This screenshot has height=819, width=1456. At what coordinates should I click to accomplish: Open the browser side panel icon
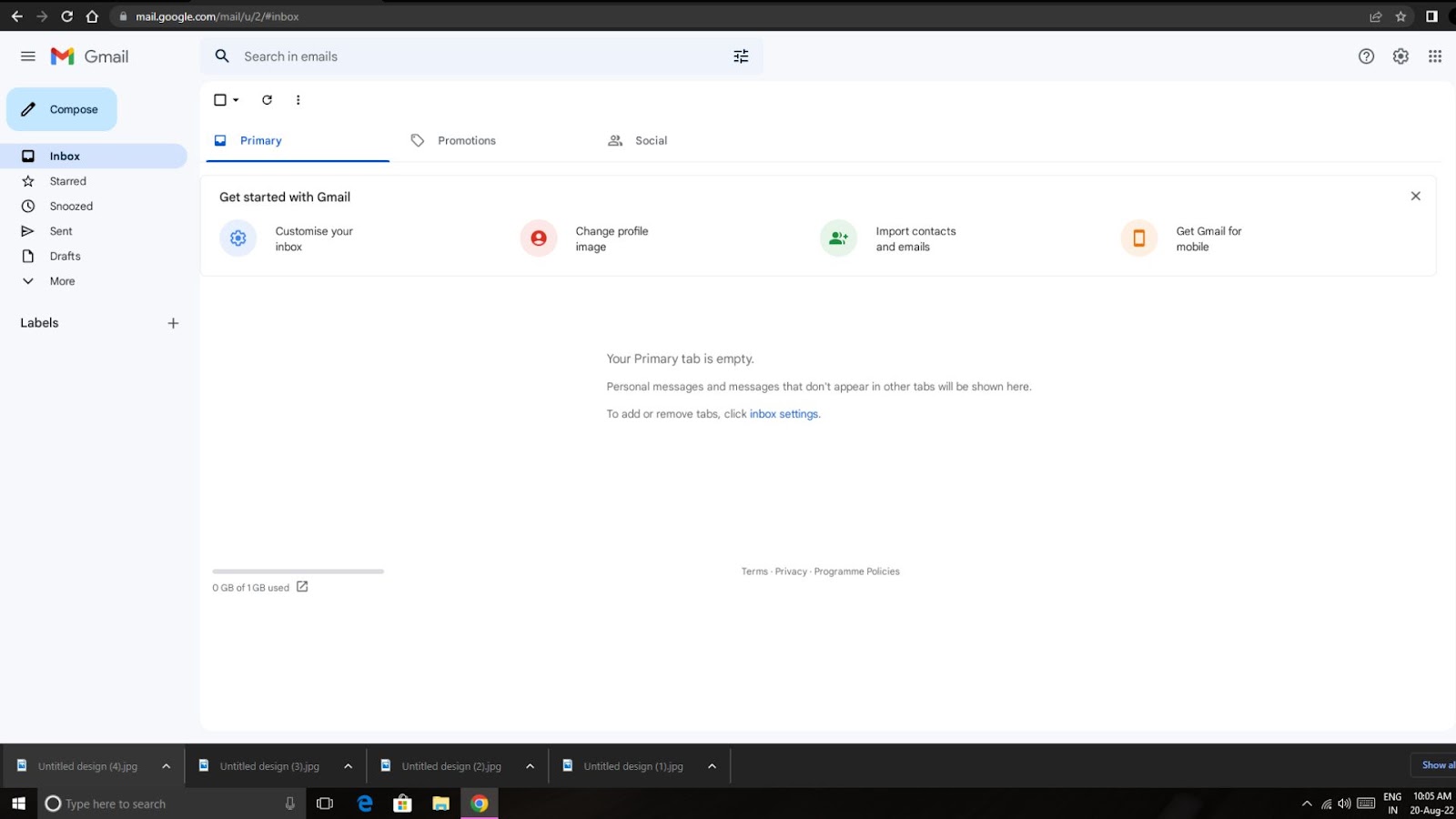[1431, 16]
